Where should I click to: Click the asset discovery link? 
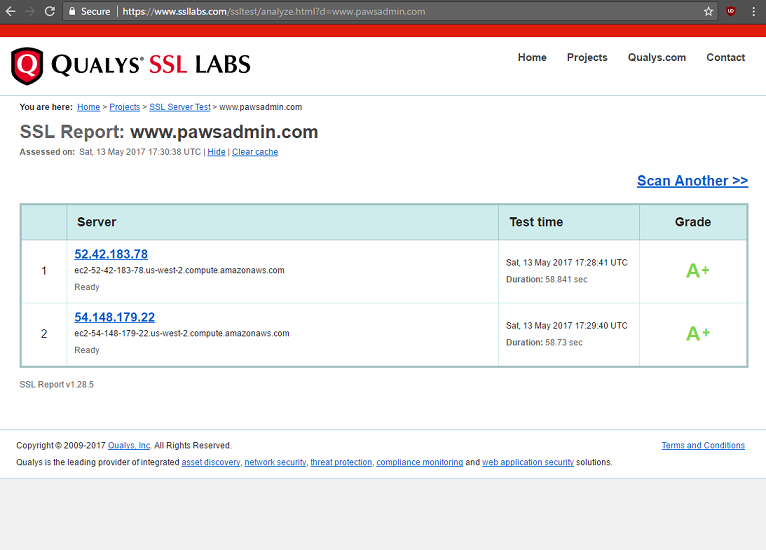tap(211, 462)
